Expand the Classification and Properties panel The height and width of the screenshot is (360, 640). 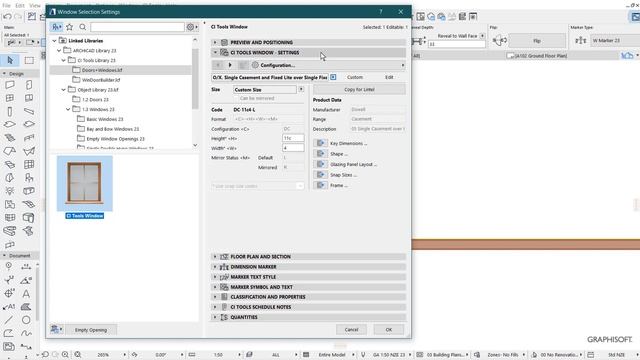pos(215,297)
